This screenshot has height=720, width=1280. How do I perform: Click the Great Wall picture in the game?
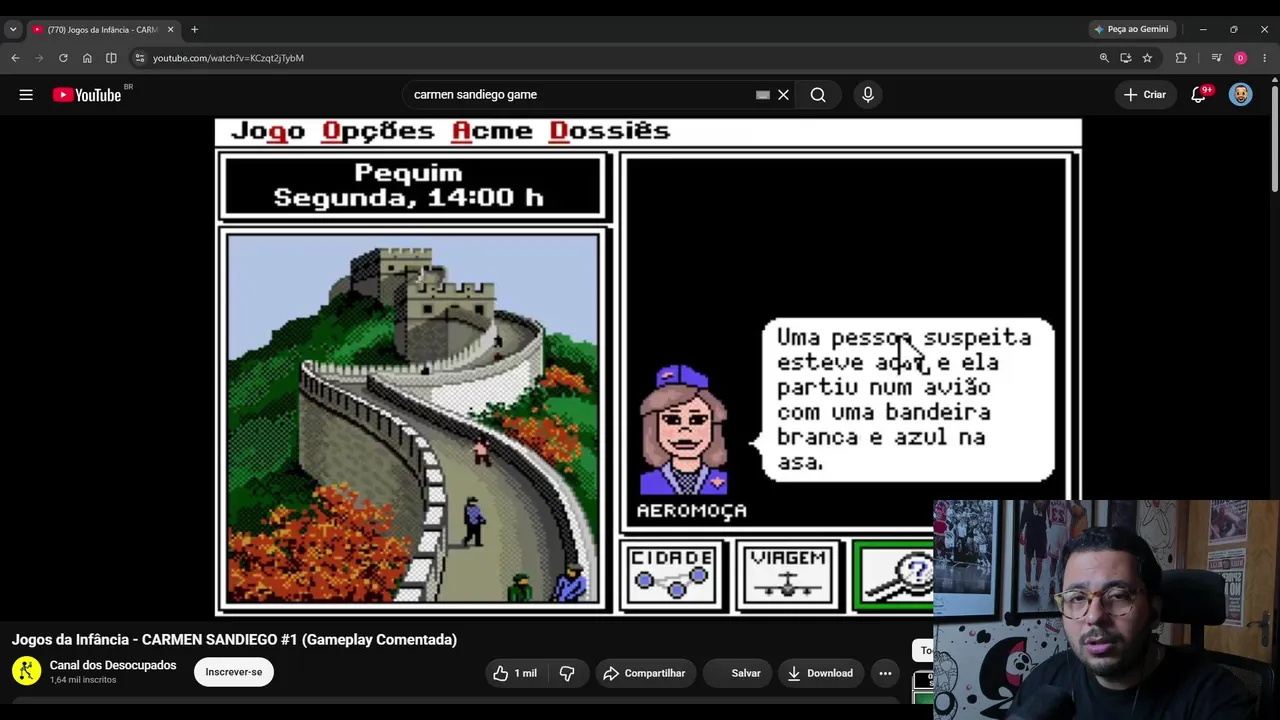coord(412,418)
